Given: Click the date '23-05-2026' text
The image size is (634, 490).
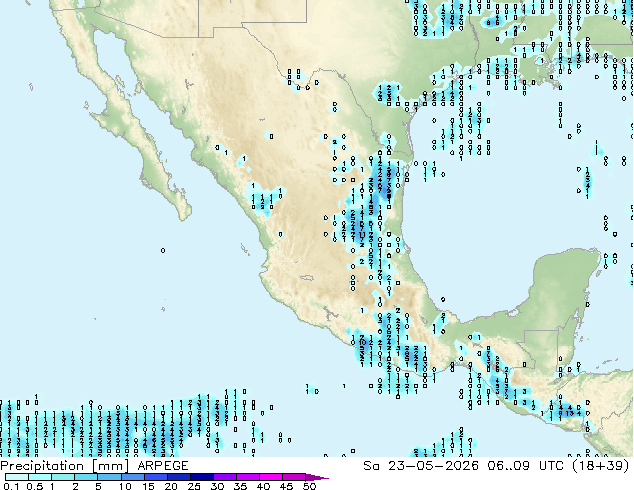Looking at the screenshot, I should [x=433, y=466].
